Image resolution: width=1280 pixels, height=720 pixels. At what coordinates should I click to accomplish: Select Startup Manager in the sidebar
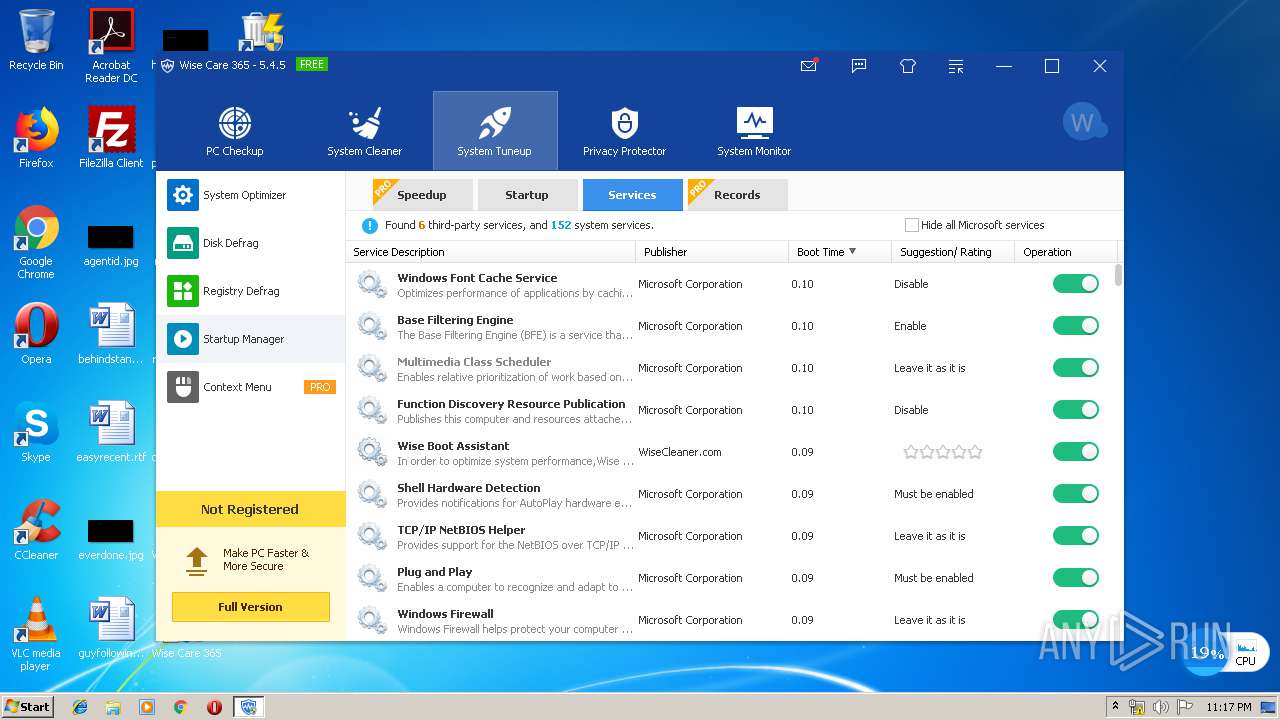tap(250, 339)
